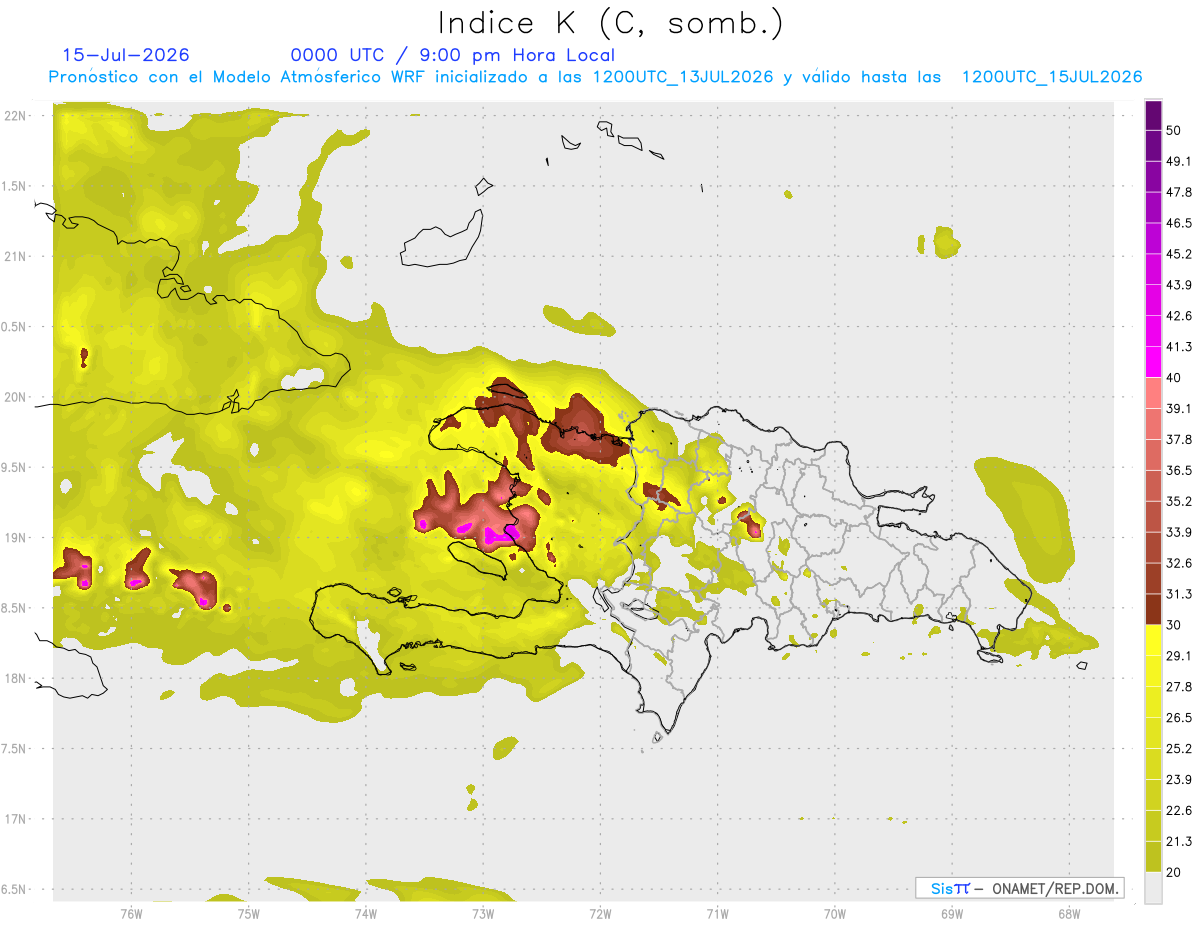1200x927 pixels.
Task: Click the SisTT – ONAMET/REP.DOM. logo box
Action: click(1020, 887)
